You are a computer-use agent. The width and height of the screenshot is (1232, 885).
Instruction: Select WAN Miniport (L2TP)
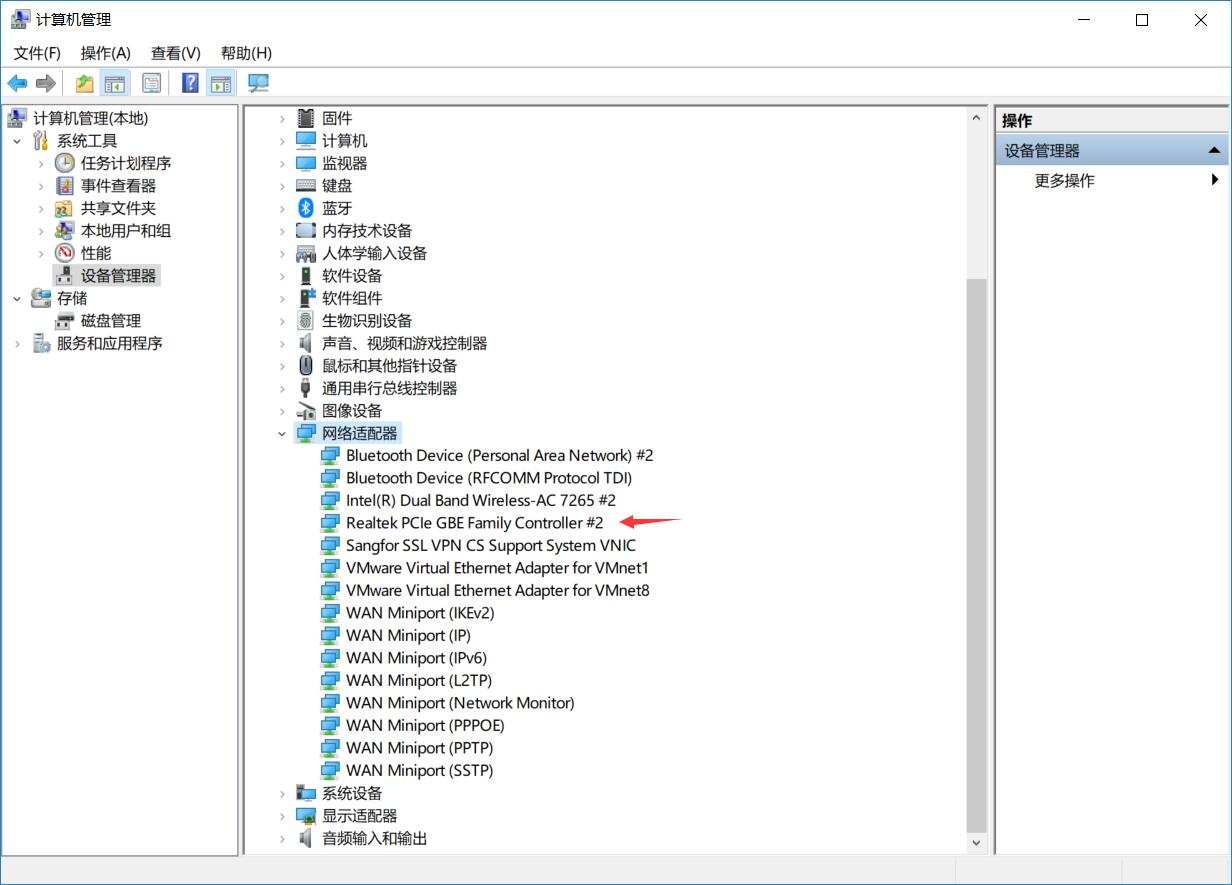pos(417,681)
